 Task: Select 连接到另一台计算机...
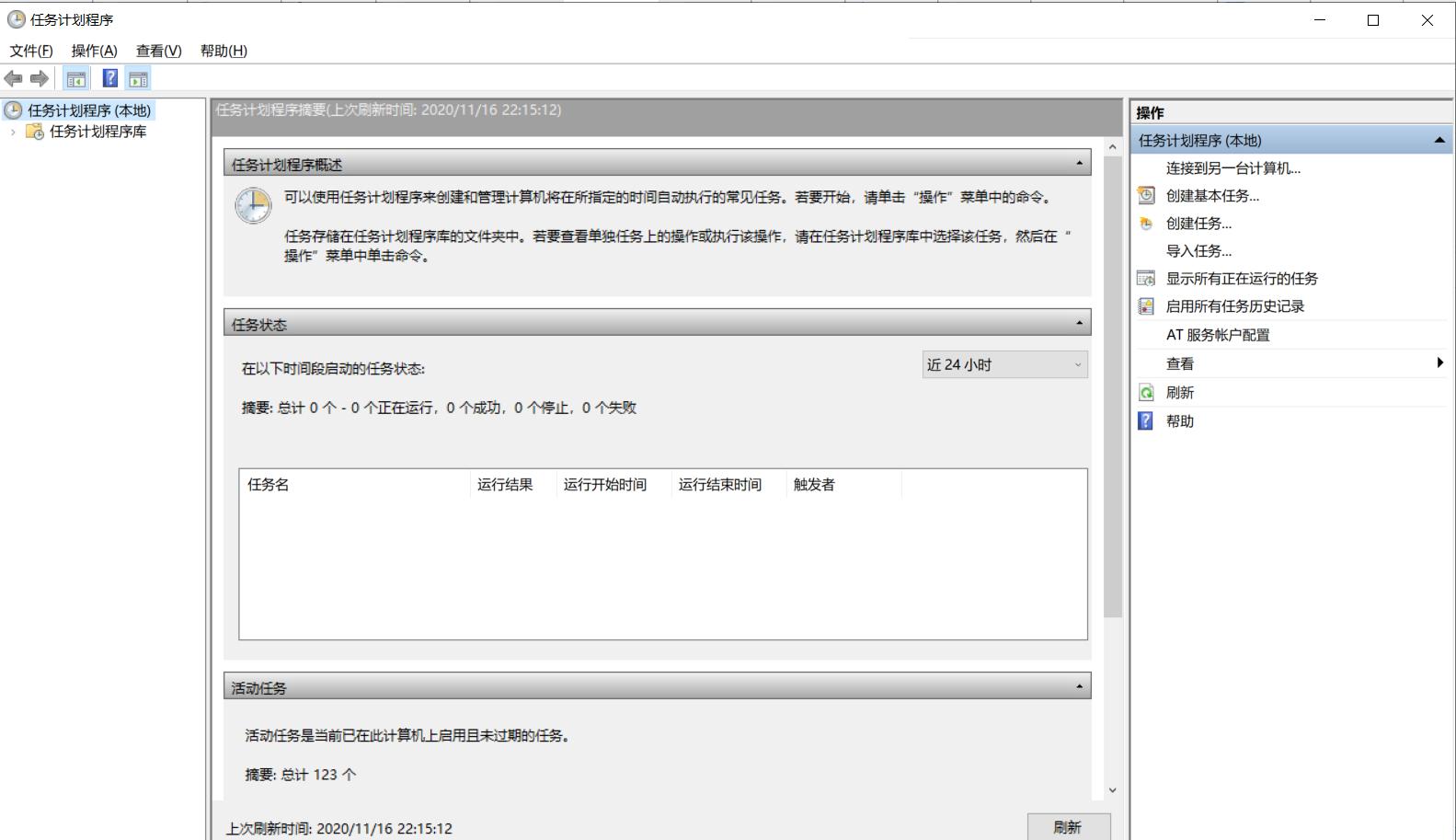(1233, 168)
